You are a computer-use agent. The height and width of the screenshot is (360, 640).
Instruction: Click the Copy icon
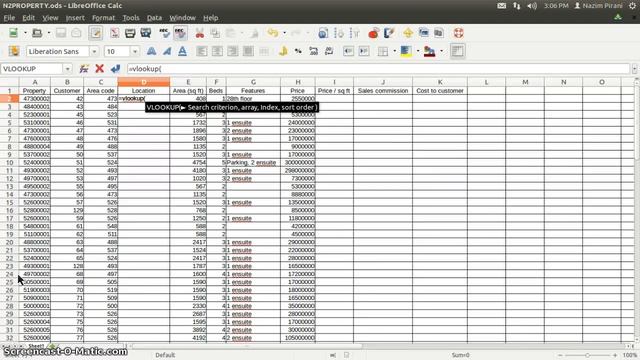click(215, 33)
